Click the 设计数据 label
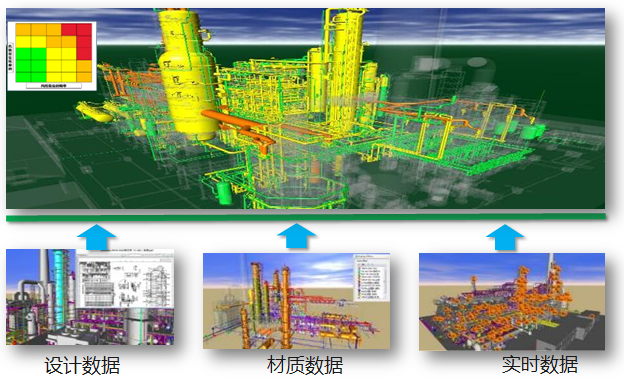Screen dimensions: 624x383 click(82, 365)
